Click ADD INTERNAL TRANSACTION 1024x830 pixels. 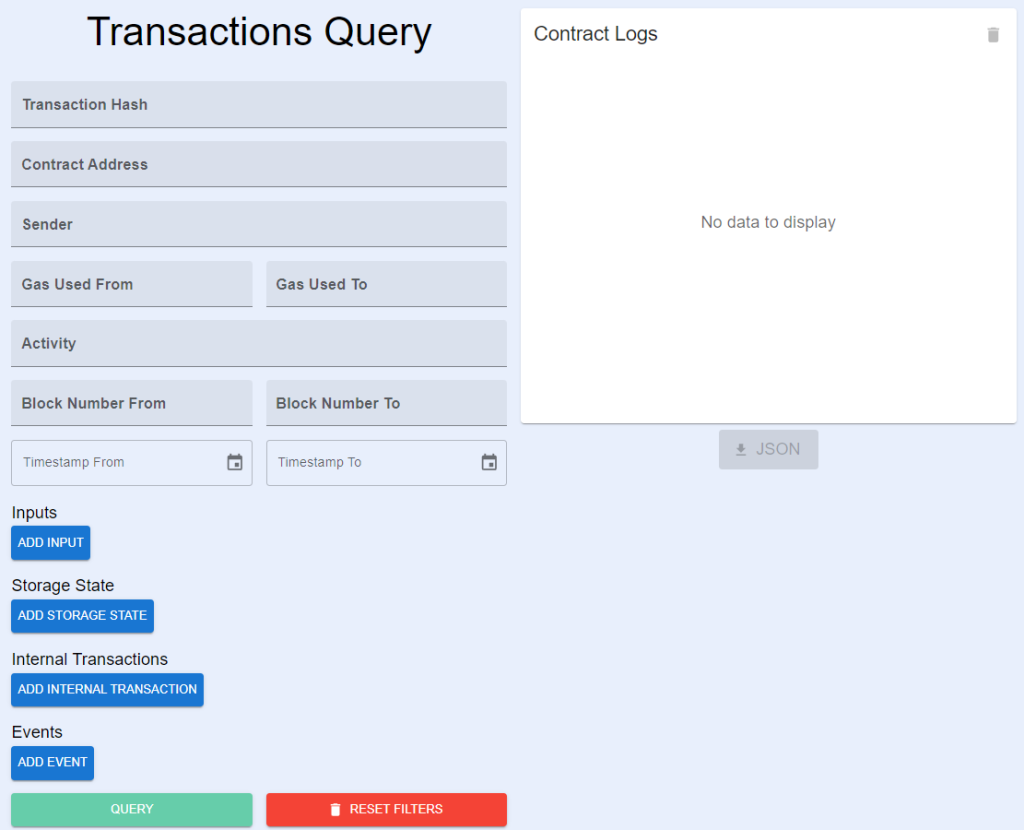107,689
